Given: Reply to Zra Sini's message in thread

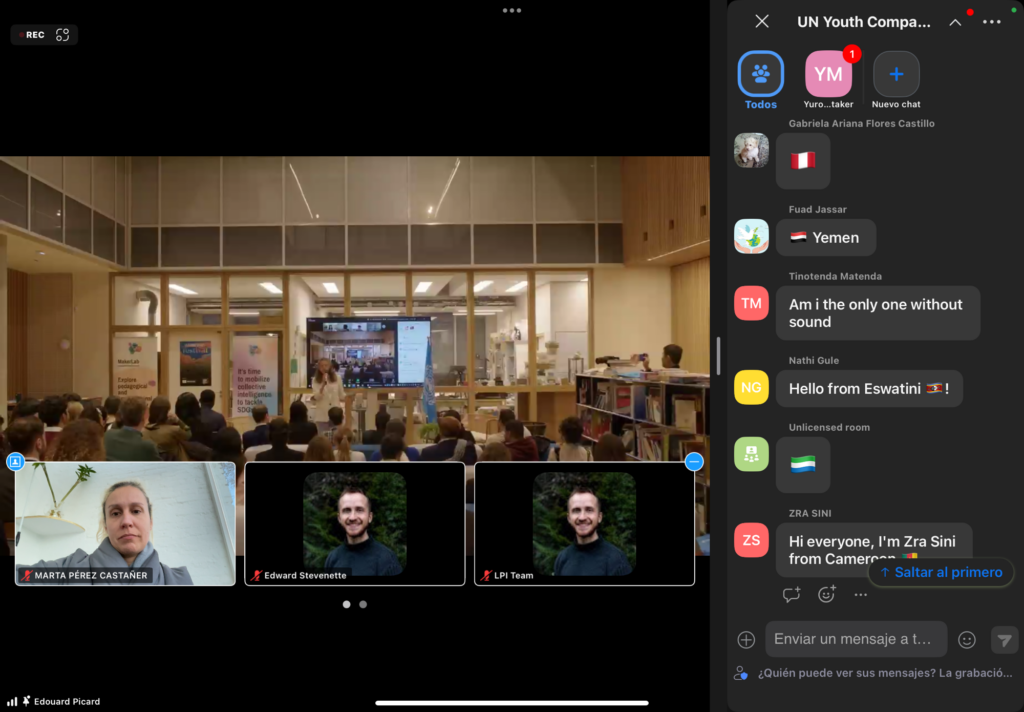Looking at the screenshot, I should tap(791, 594).
